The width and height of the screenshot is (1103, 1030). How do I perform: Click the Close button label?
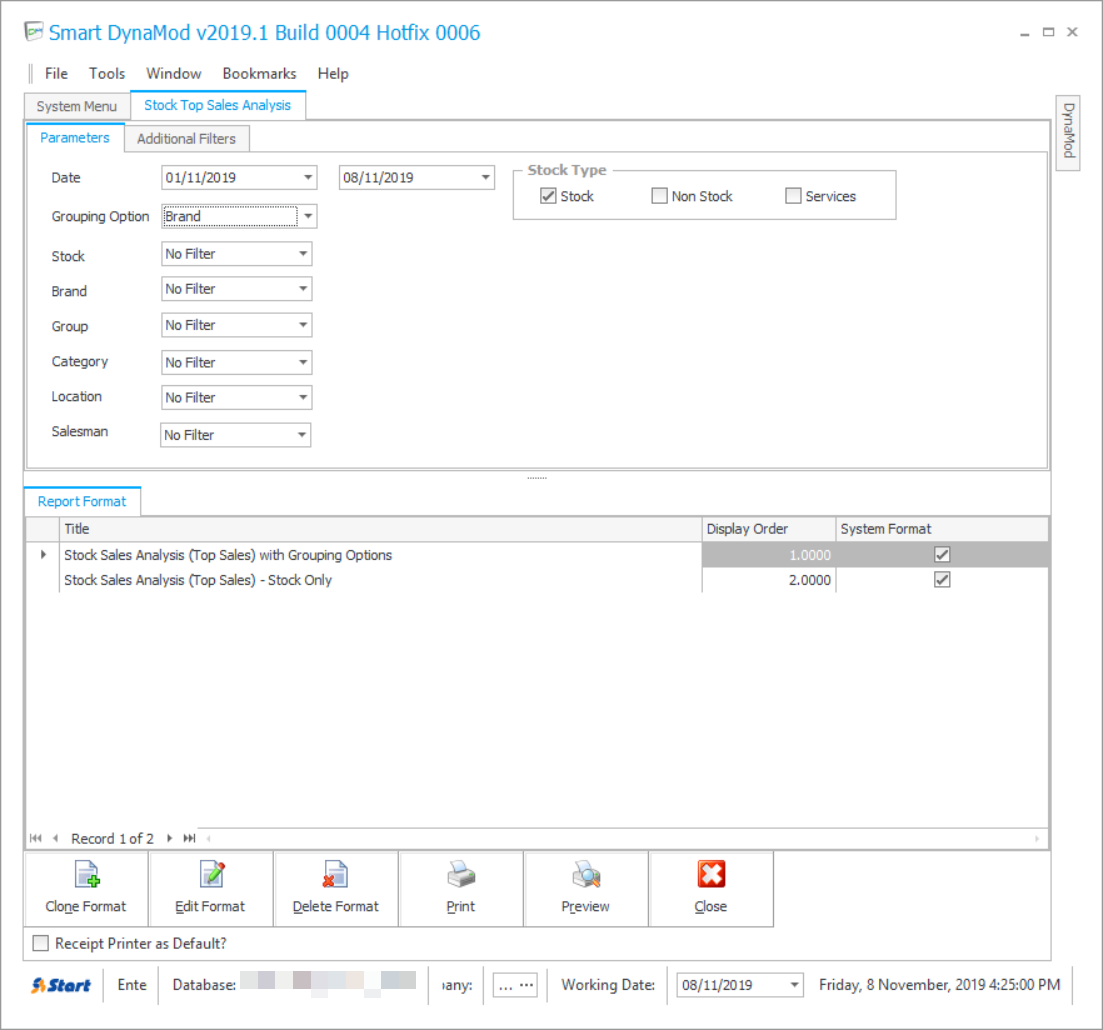pyautogui.click(x=710, y=906)
